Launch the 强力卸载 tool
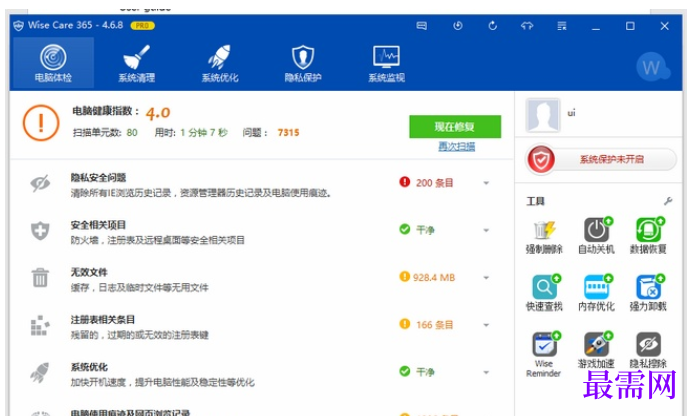The width and height of the screenshot is (695, 416). point(648,293)
